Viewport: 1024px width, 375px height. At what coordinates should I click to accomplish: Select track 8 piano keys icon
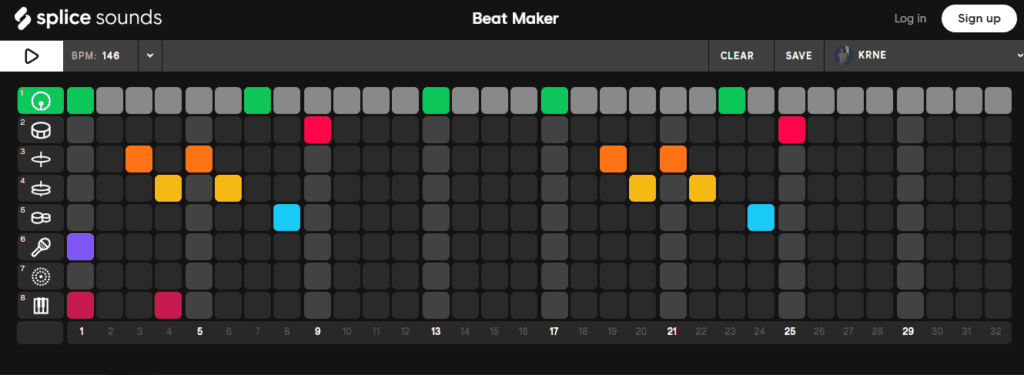[40, 306]
